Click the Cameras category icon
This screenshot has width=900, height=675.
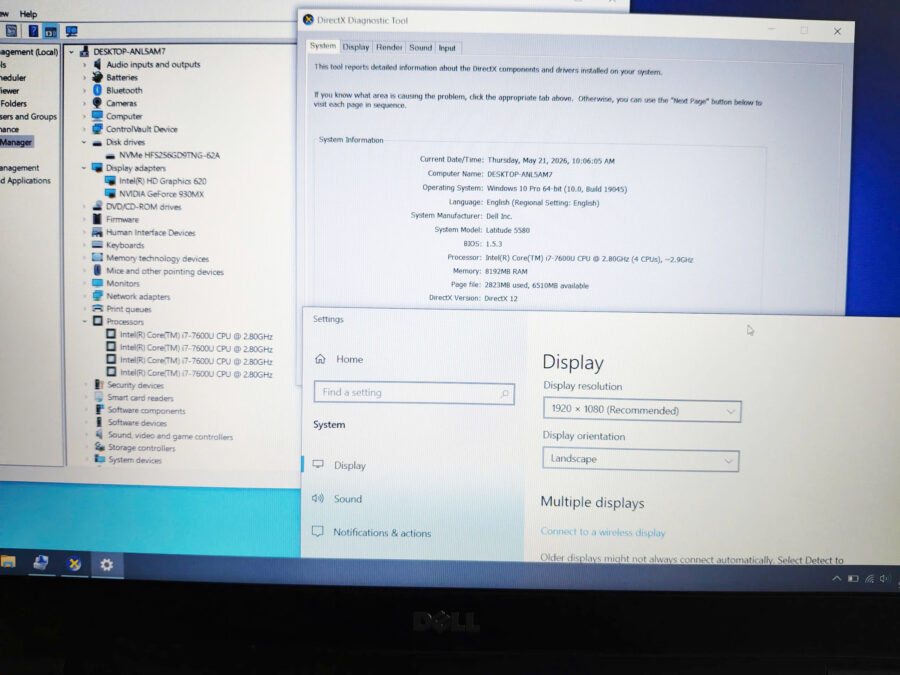tap(97, 103)
